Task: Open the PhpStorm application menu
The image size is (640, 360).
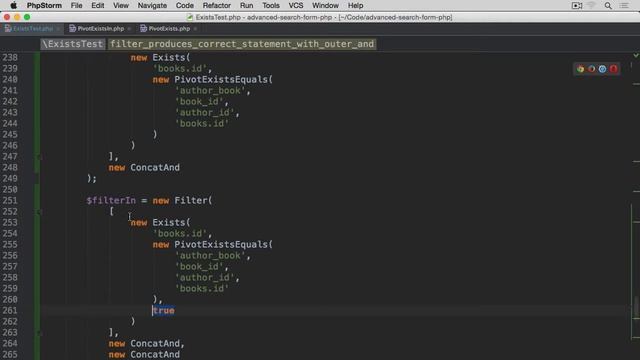Action: click(44, 6)
